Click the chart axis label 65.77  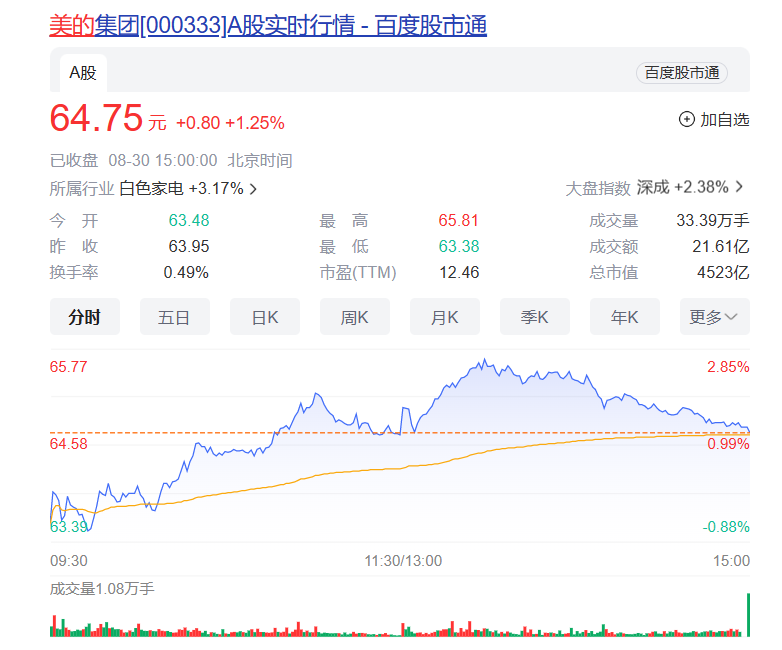tap(69, 367)
